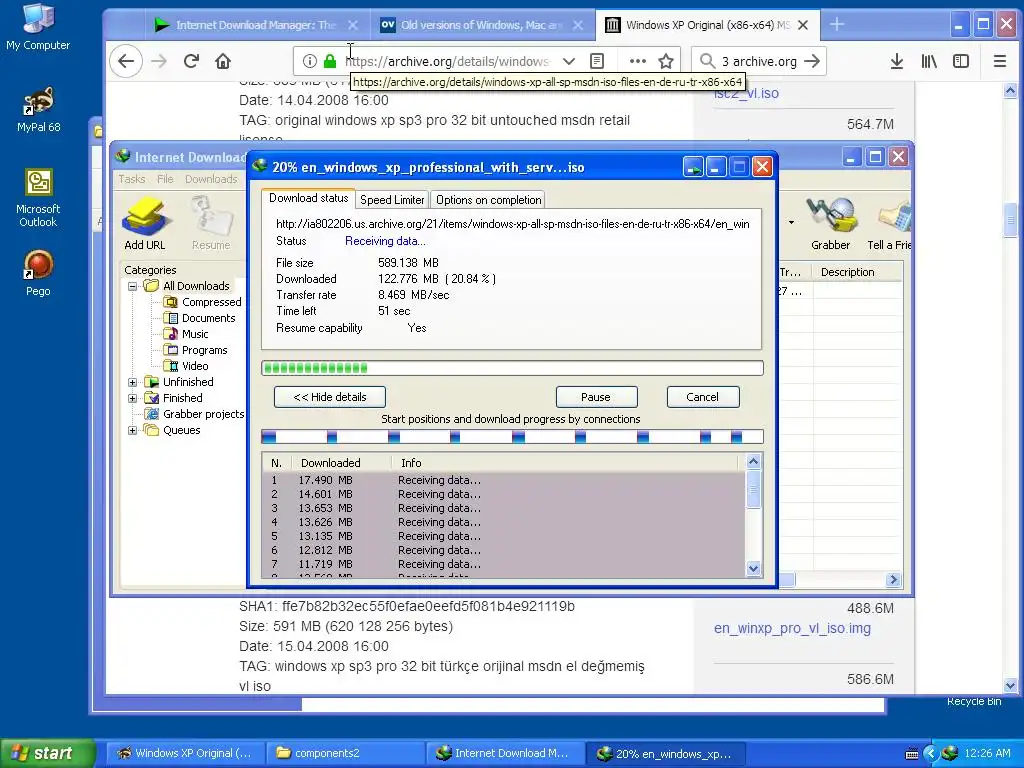This screenshot has width=1024, height=768.
Task: Open page actions three-dots menu
Action: tap(637, 61)
